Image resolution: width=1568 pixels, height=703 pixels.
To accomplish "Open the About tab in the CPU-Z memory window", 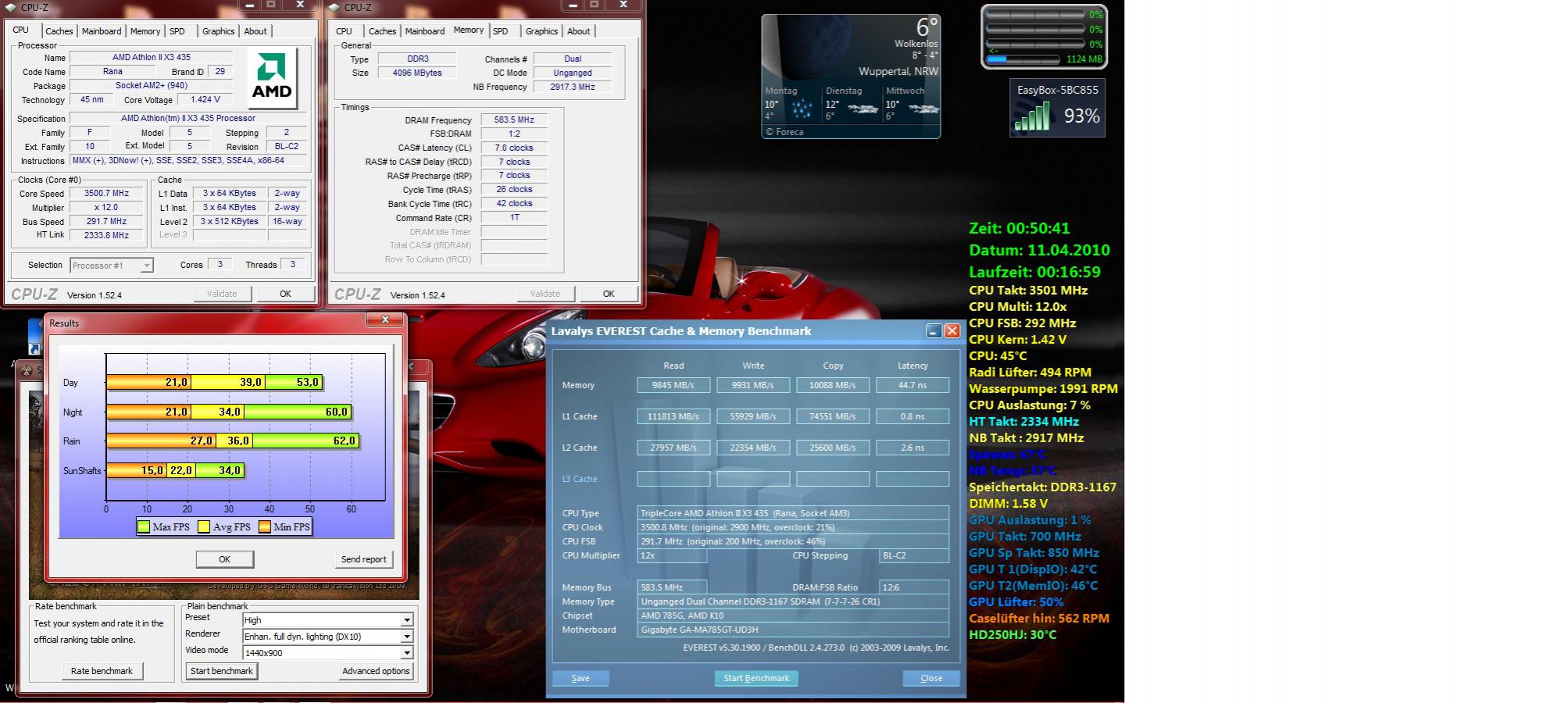I will click(x=579, y=31).
